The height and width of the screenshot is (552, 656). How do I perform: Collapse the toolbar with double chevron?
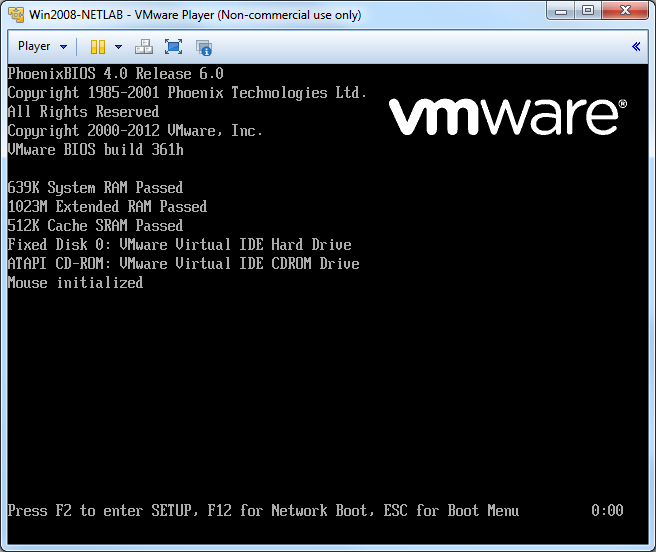click(636, 46)
